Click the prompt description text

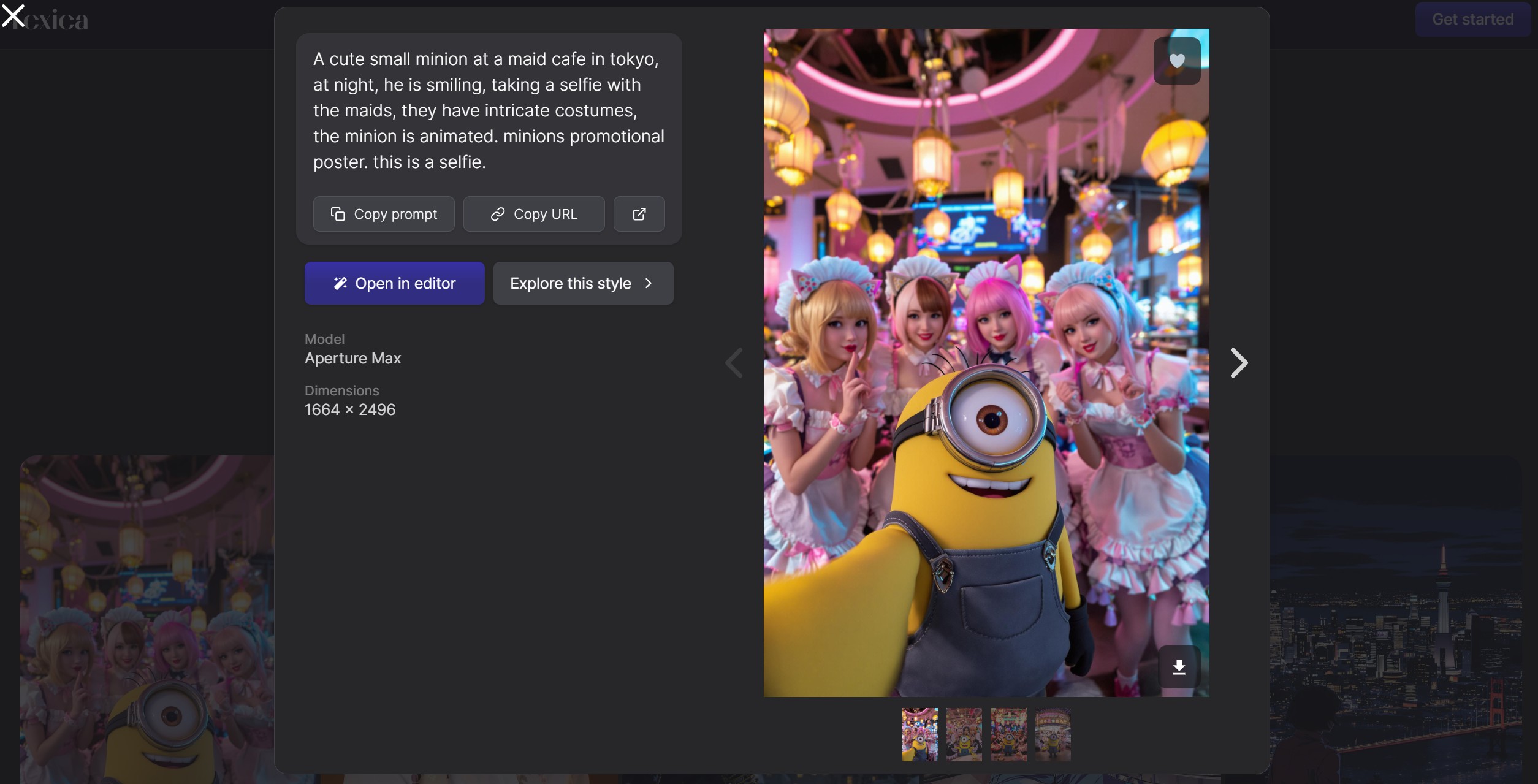tap(488, 110)
